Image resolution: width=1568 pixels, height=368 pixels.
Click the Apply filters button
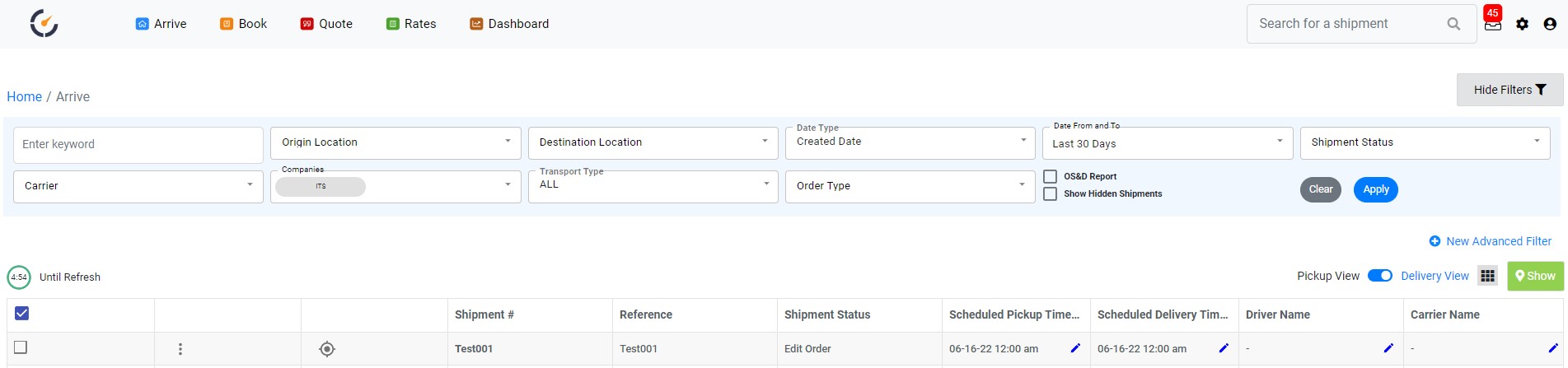1376,189
